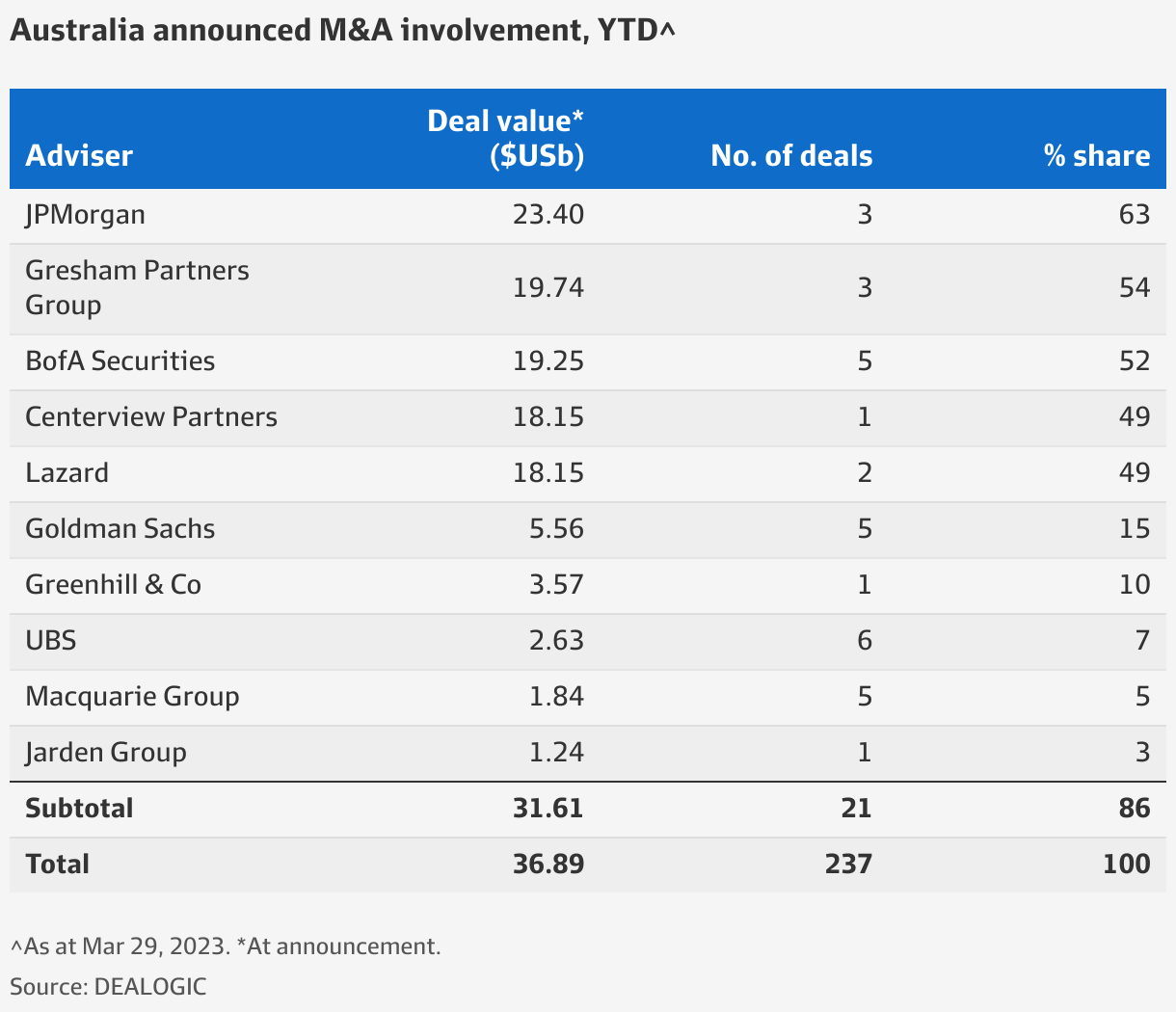Select the Gresham Partners Group row name

pos(137,287)
